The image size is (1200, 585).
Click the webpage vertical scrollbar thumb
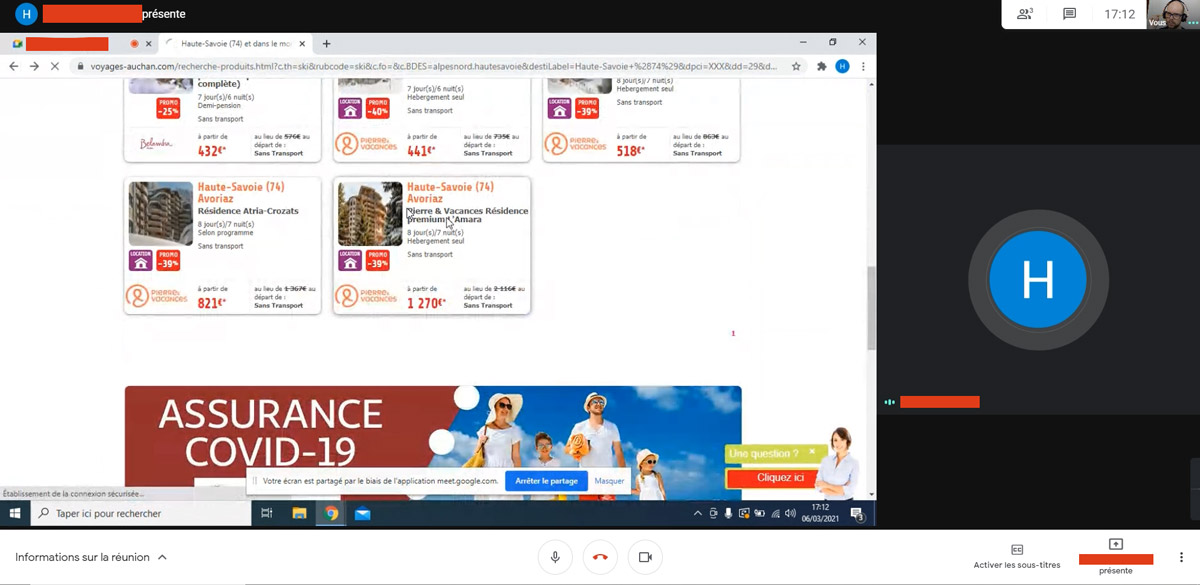click(871, 307)
